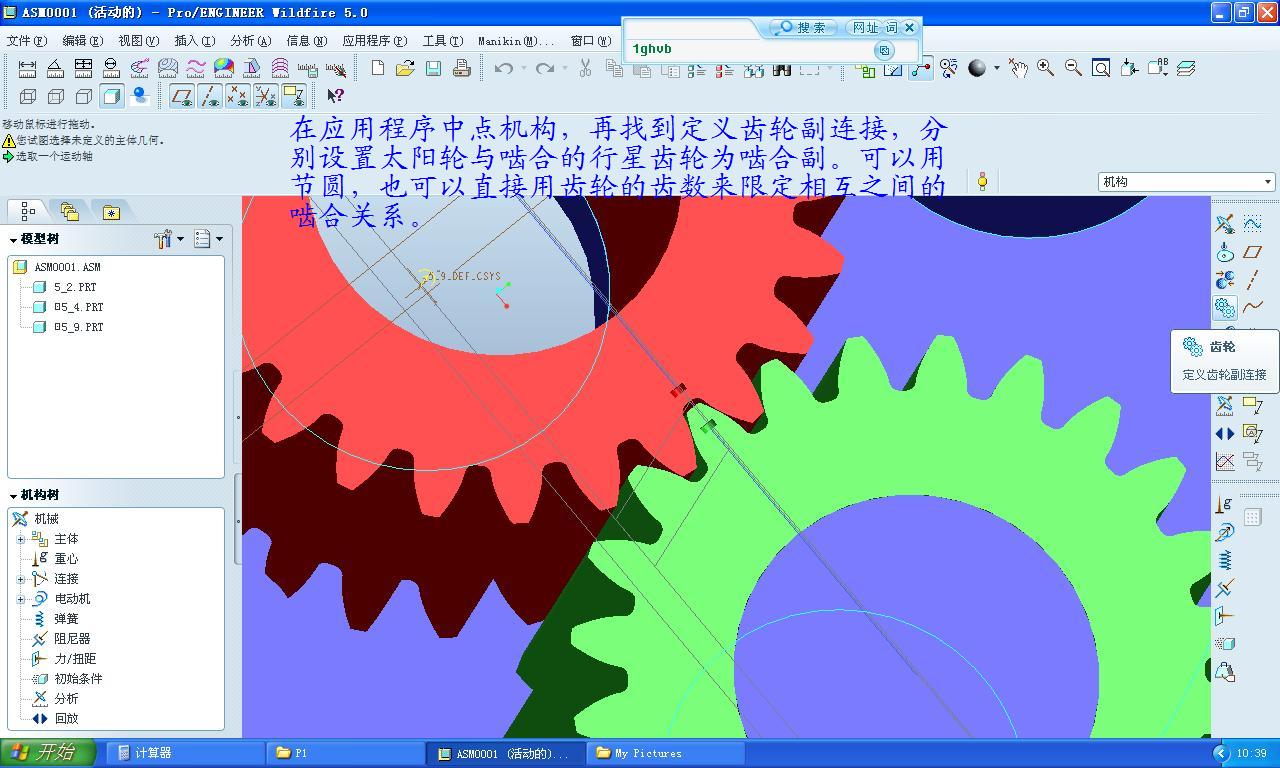
Task: Select the Shading display cube icon
Action: [112, 96]
